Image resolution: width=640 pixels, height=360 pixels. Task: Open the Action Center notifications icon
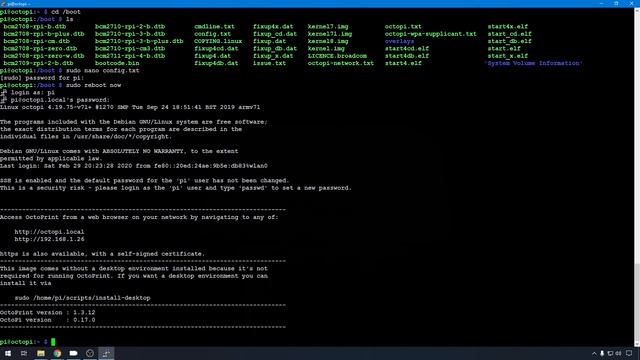tap(629, 353)
